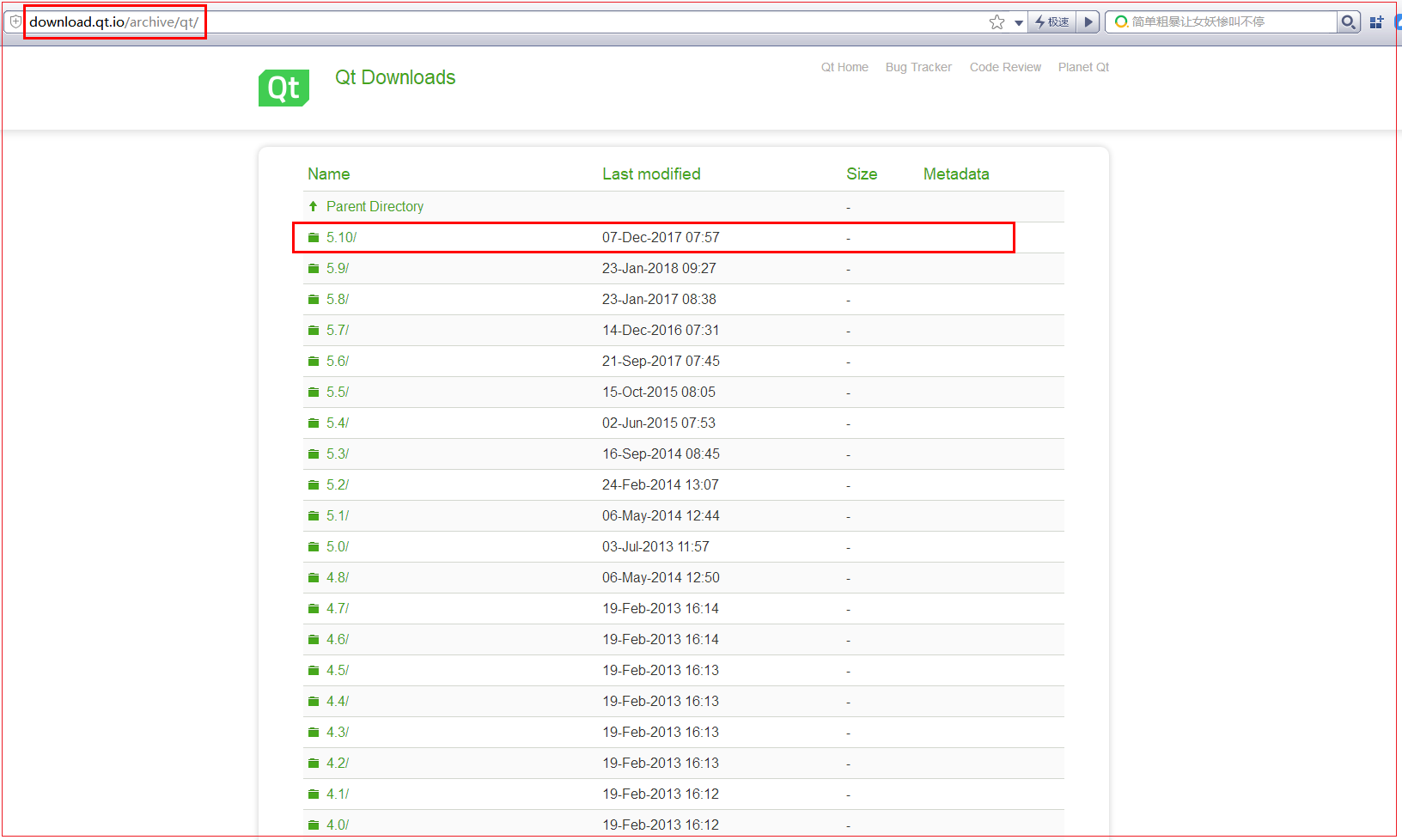Open the 5.6/ folder link

tap(338, 362)
